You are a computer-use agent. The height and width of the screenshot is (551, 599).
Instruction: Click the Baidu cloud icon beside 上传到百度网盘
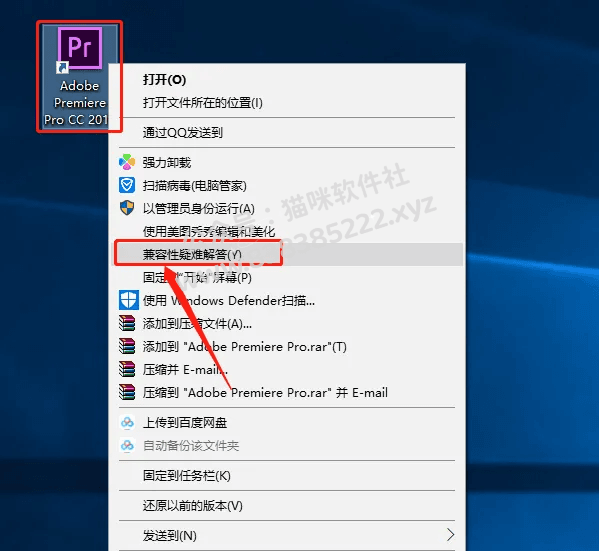[x=127, y=423]
